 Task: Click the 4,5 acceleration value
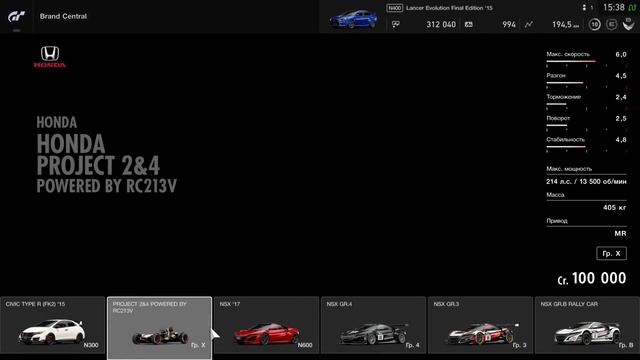point(621,76)
